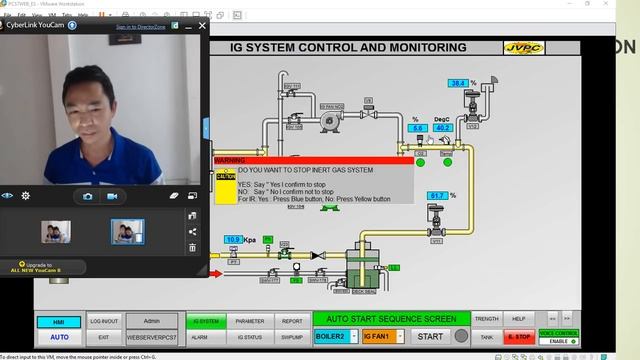Open the IG SYSTEM screen tab
This screenshot has width=640, height=360.
(206, 321)
